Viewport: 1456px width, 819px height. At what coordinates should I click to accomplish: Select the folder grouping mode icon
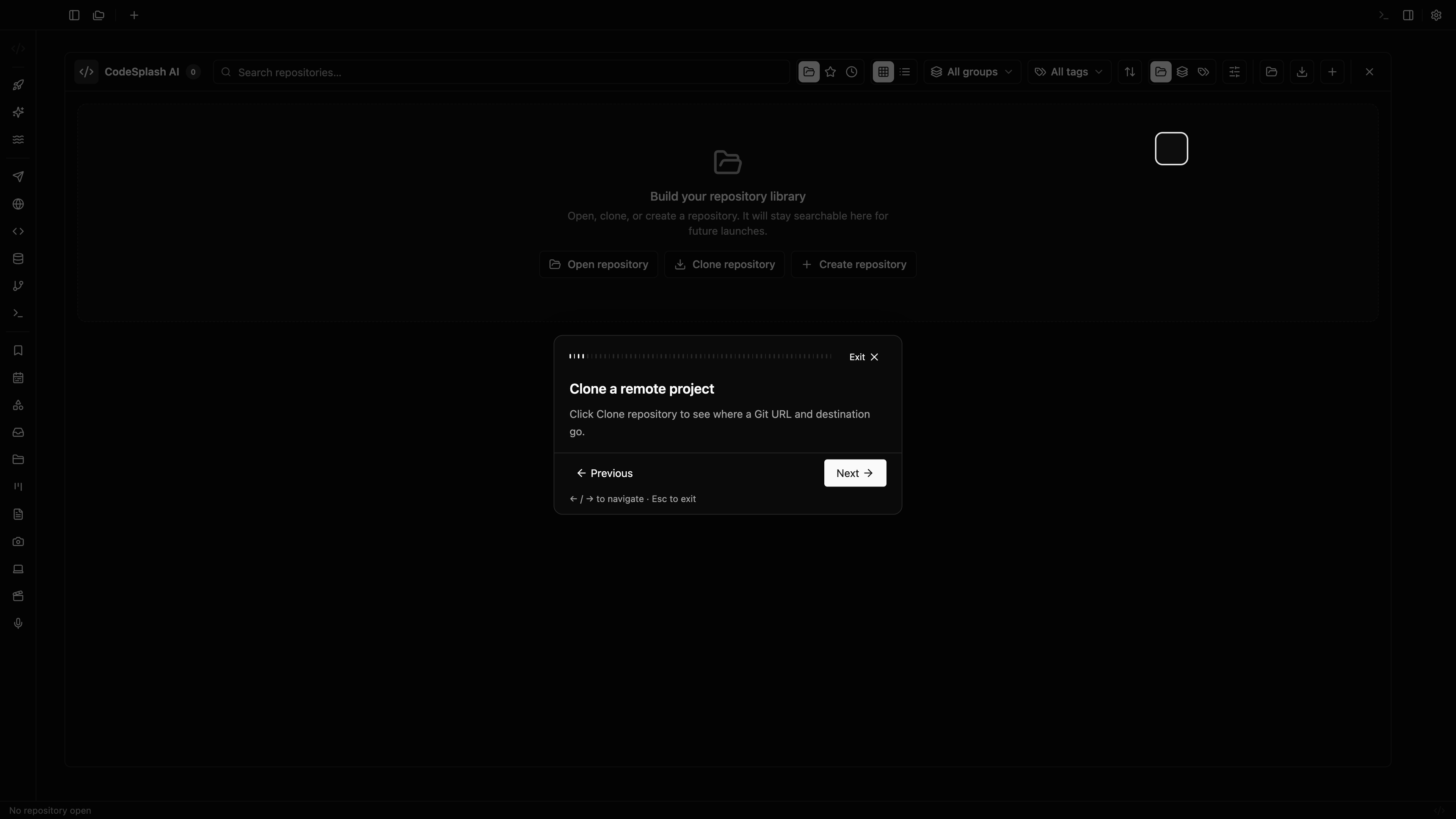coord(1161,72)
